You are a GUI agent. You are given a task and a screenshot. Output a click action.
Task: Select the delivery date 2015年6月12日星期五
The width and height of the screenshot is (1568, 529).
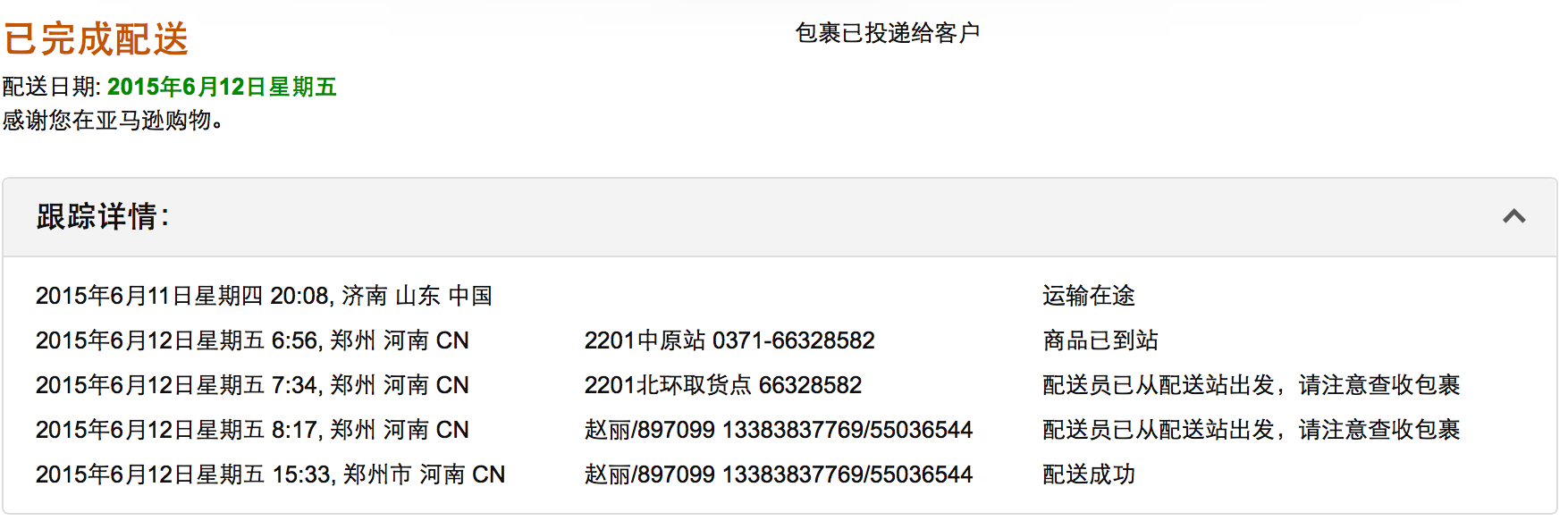coord(222,87)
